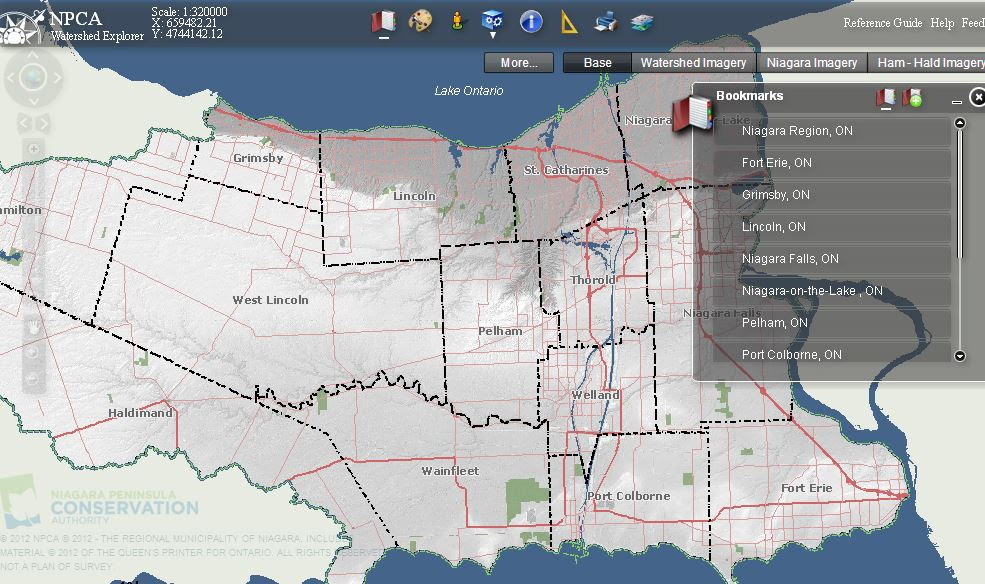The height and width of the screenshot is (584, 985).
Task: Click the blue Identify info icon
Action: point(531,21)
